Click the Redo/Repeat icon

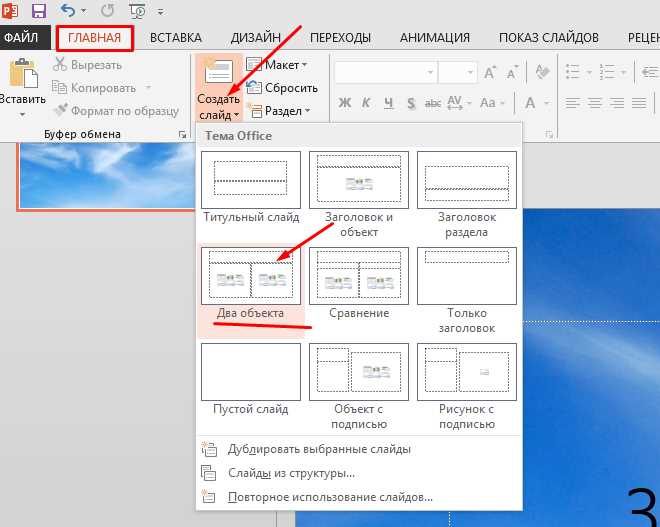click(107, 10)
